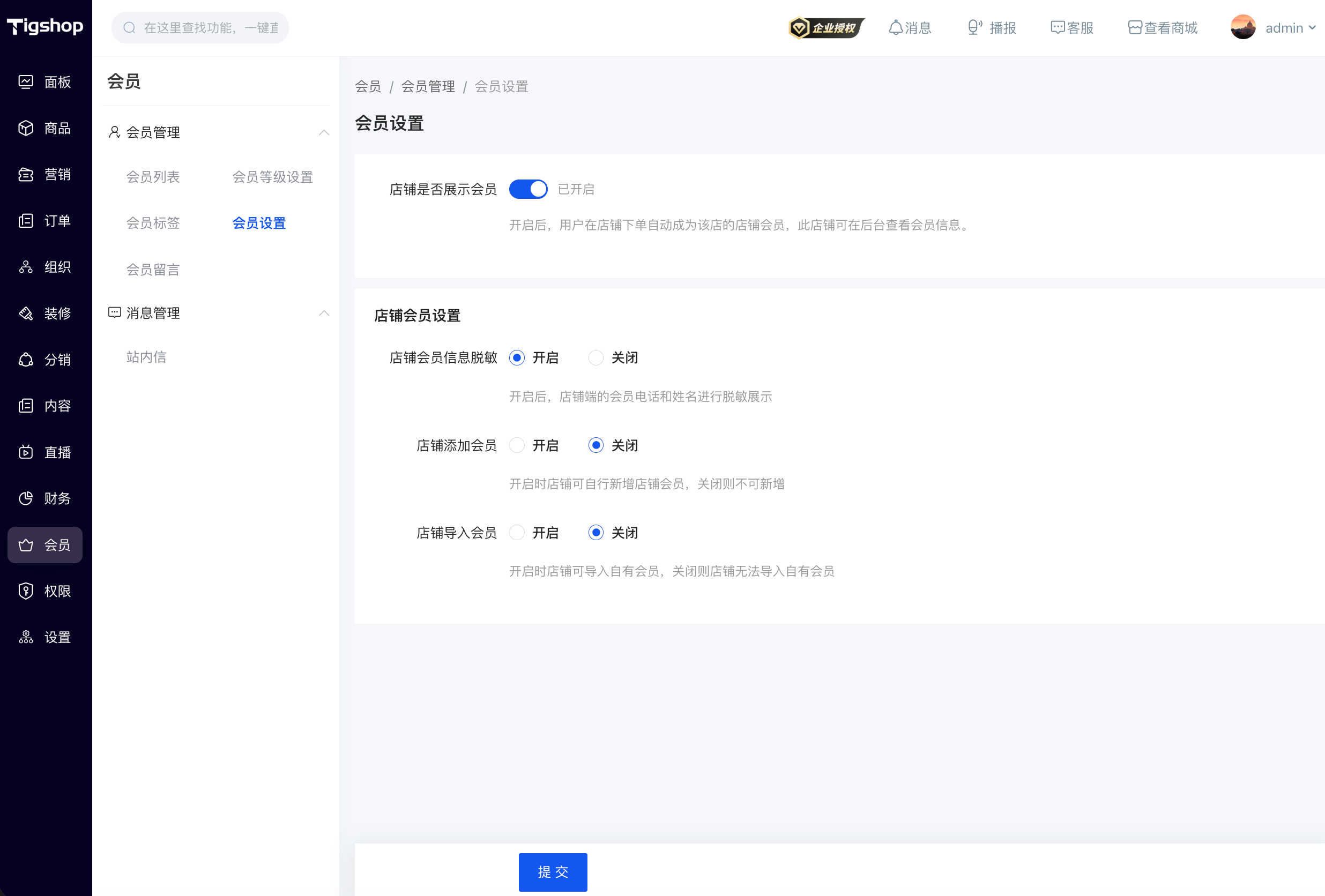Open the 面板 dashboard sidebar icon
The image size is (1325, 896).
pyautogui.click(x=26, y=82)
